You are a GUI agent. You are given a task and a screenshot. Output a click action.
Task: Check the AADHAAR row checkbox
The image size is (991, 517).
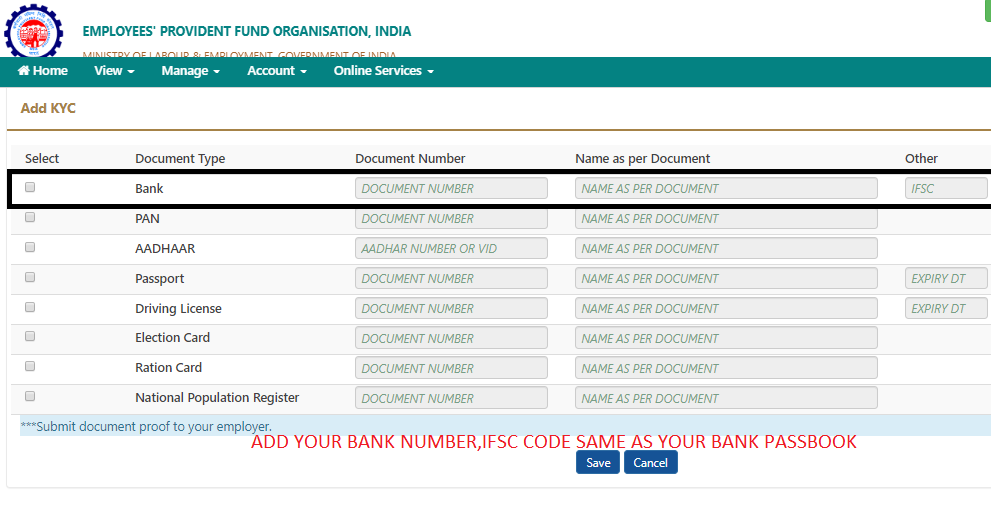point(30,247)
